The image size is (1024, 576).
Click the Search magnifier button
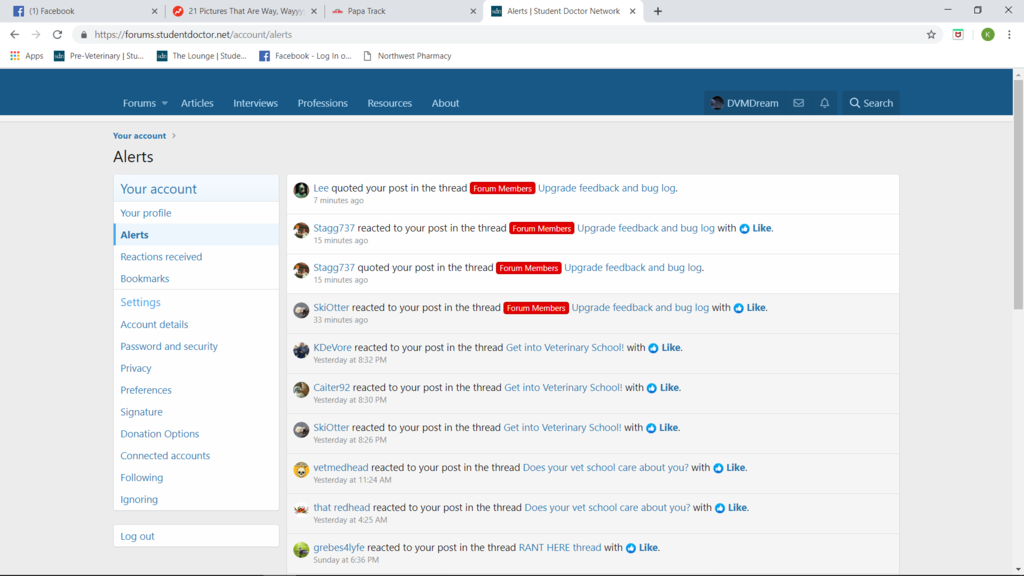click(x=870, y=103)
